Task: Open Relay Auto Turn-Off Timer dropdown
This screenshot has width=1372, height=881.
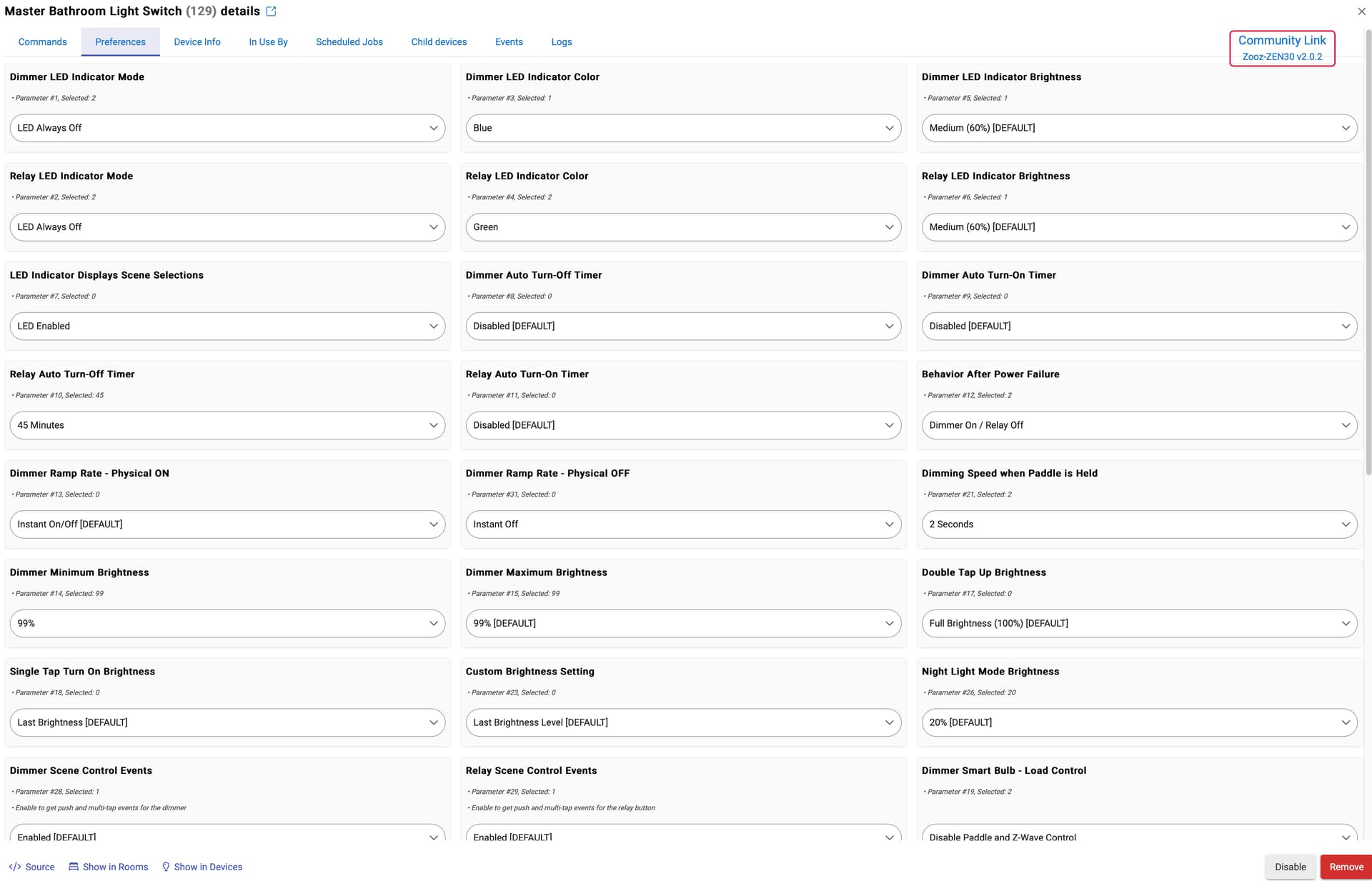Action: pos(227,425)
